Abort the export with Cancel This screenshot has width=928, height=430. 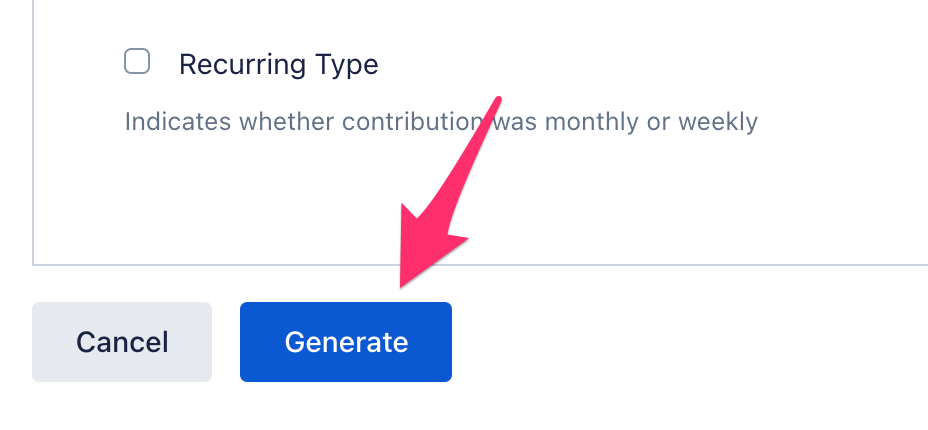(122, 342)
